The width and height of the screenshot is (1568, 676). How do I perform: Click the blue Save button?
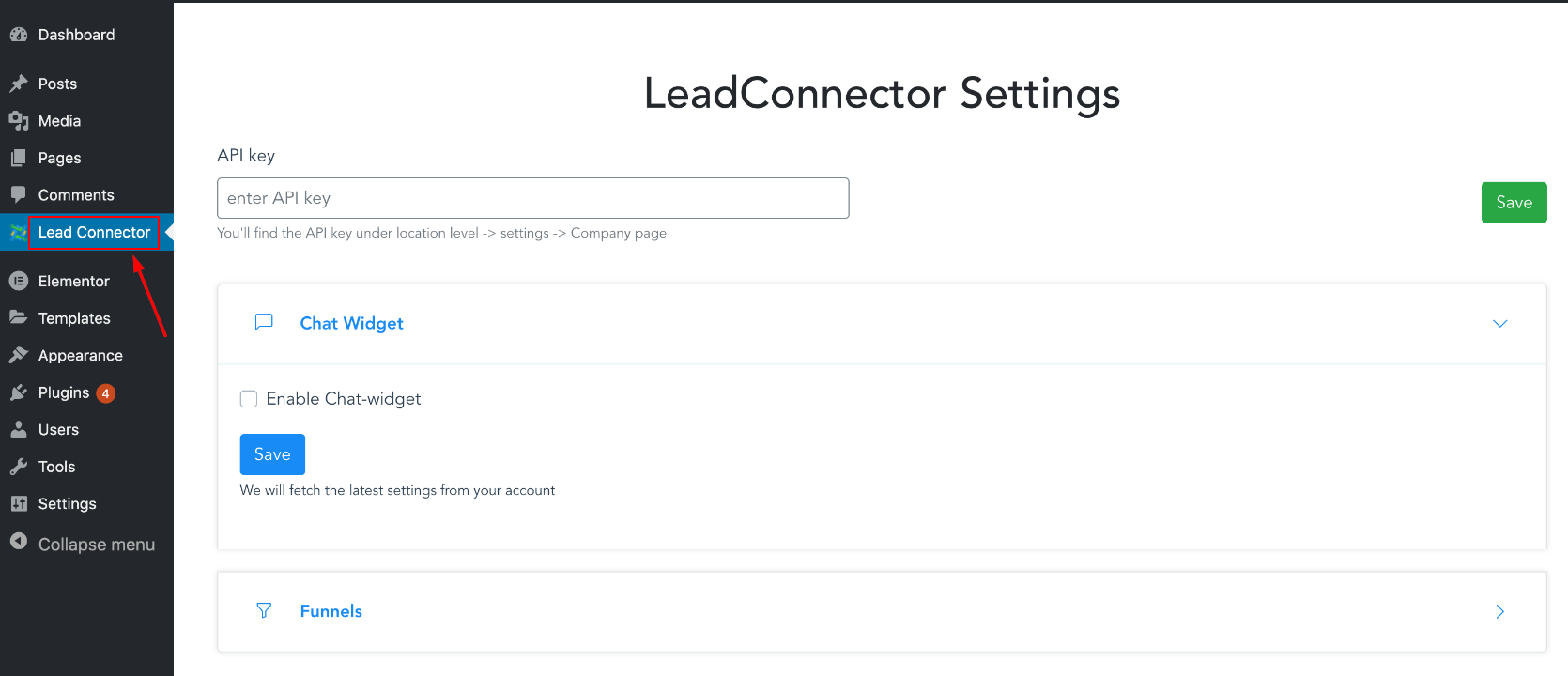coord(272,454)
